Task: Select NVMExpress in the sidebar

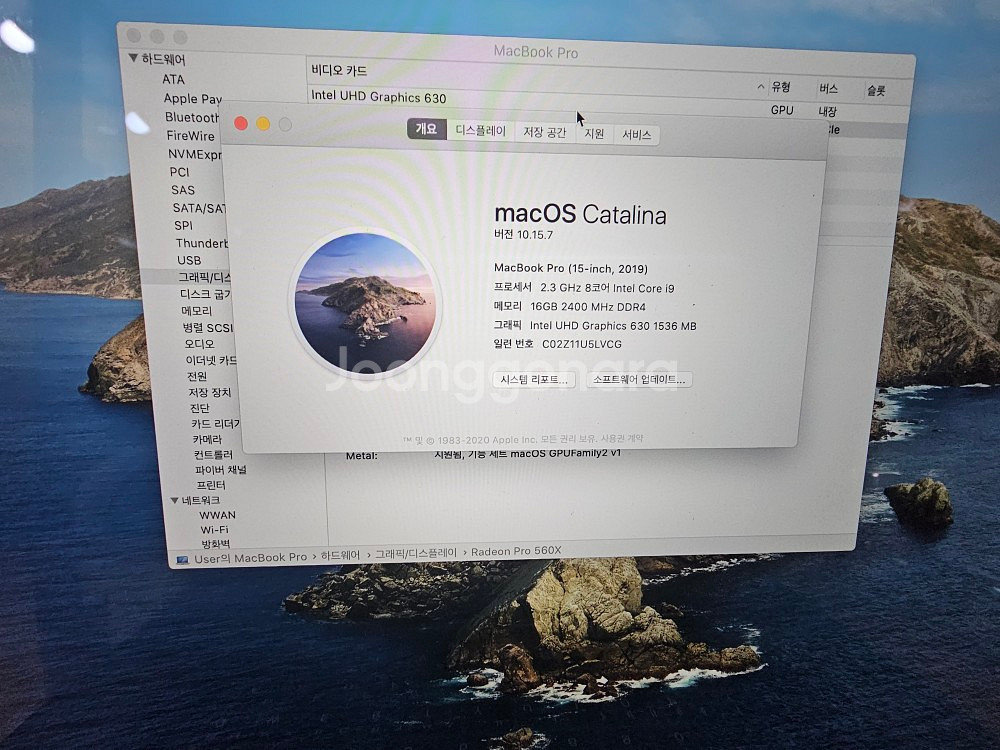Action: [195, 154]
